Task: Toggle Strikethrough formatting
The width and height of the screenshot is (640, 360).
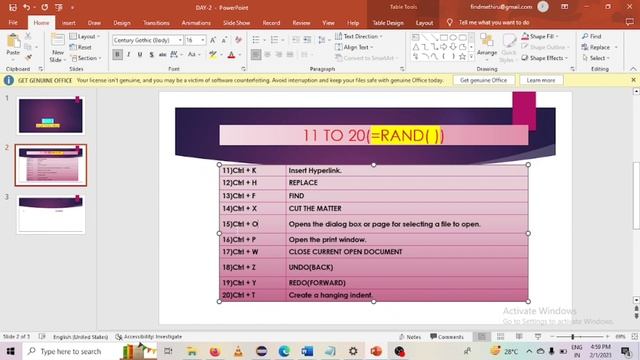Action: point(162,54)
